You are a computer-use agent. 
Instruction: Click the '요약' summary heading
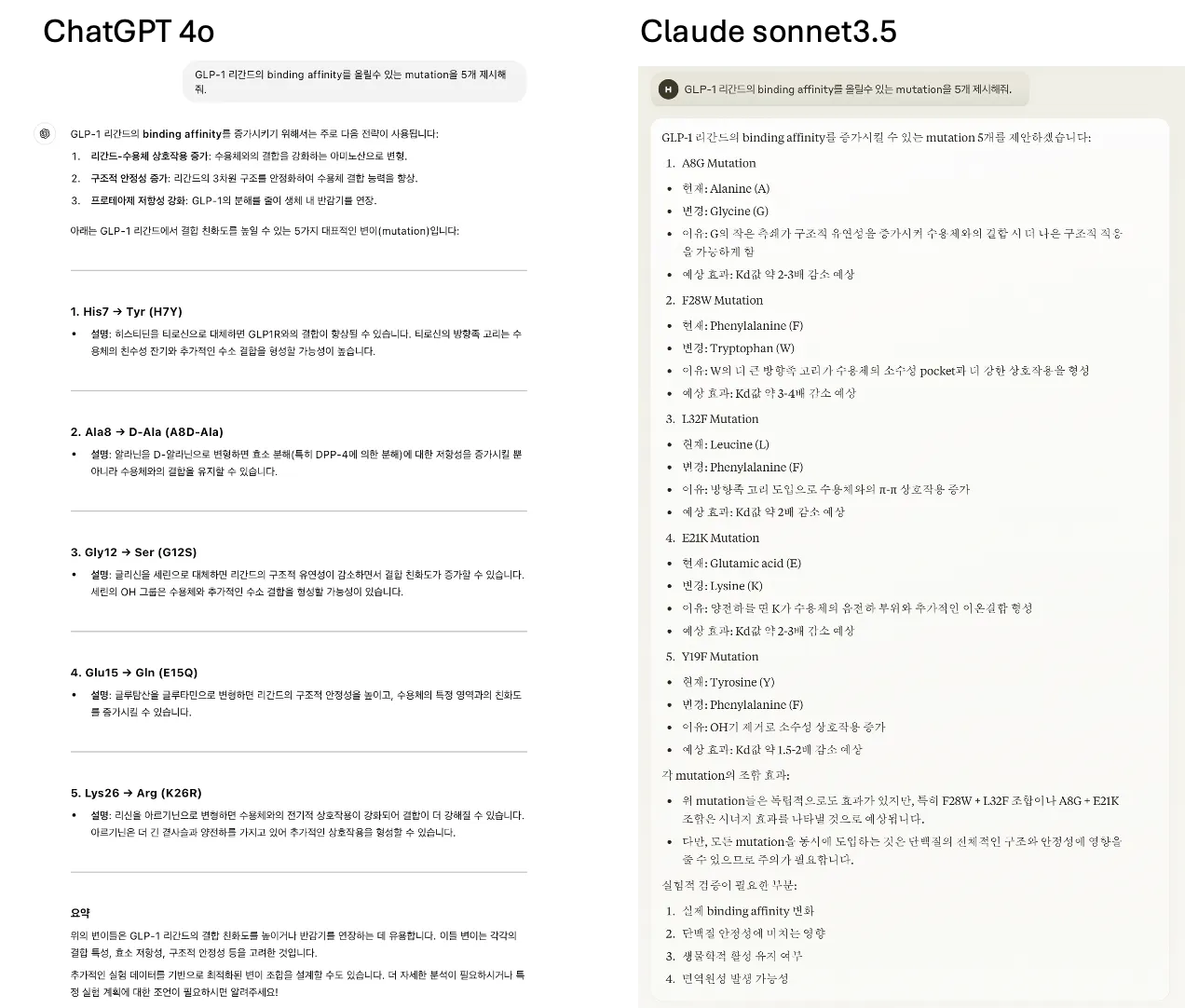pyautogui.click(x=80, y=913)
